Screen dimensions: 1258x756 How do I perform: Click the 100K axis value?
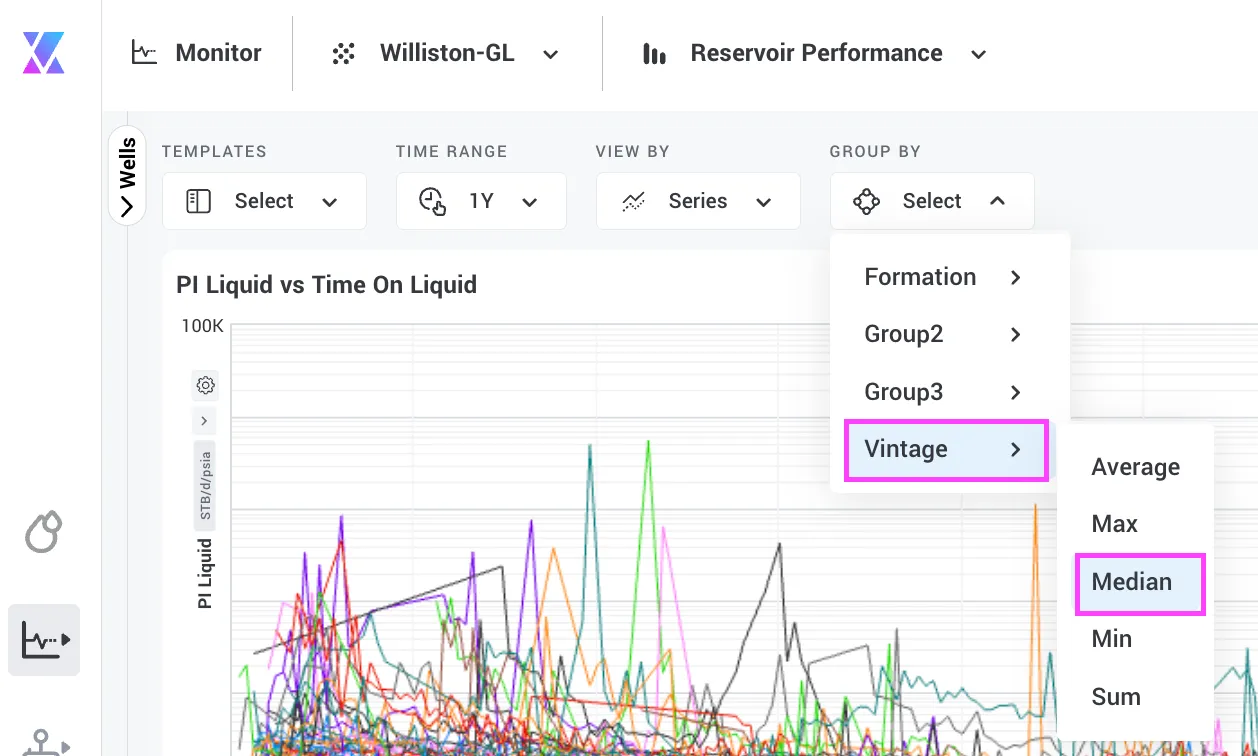(202, 326)
